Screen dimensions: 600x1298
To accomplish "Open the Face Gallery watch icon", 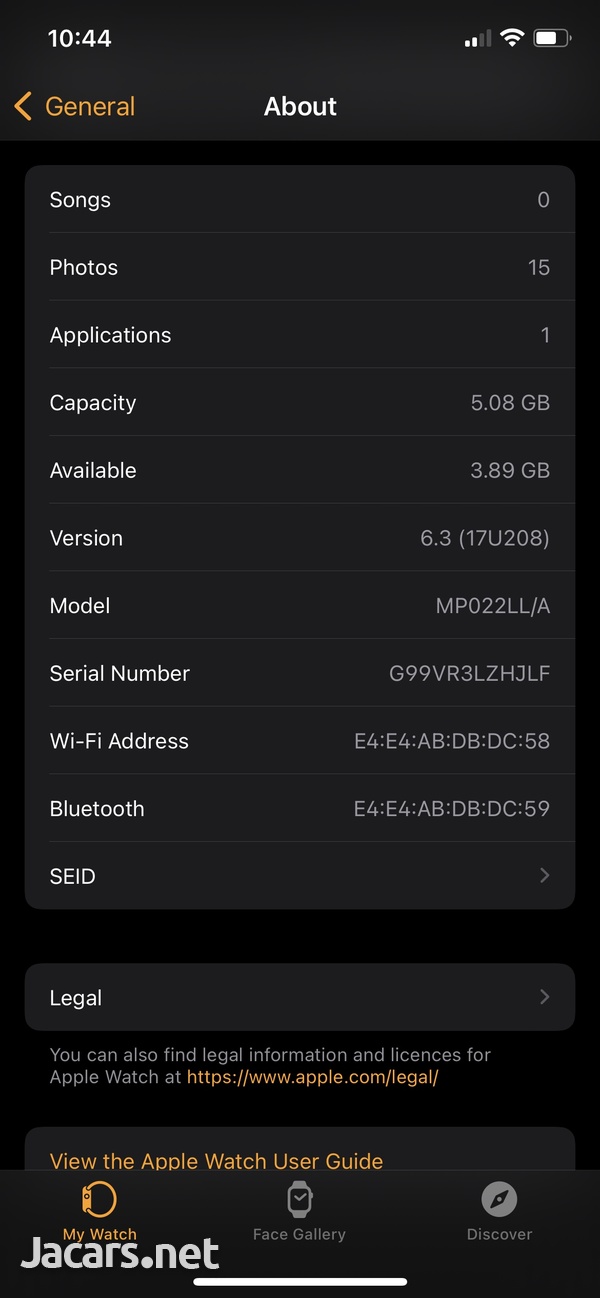I will pos(299,1198).
